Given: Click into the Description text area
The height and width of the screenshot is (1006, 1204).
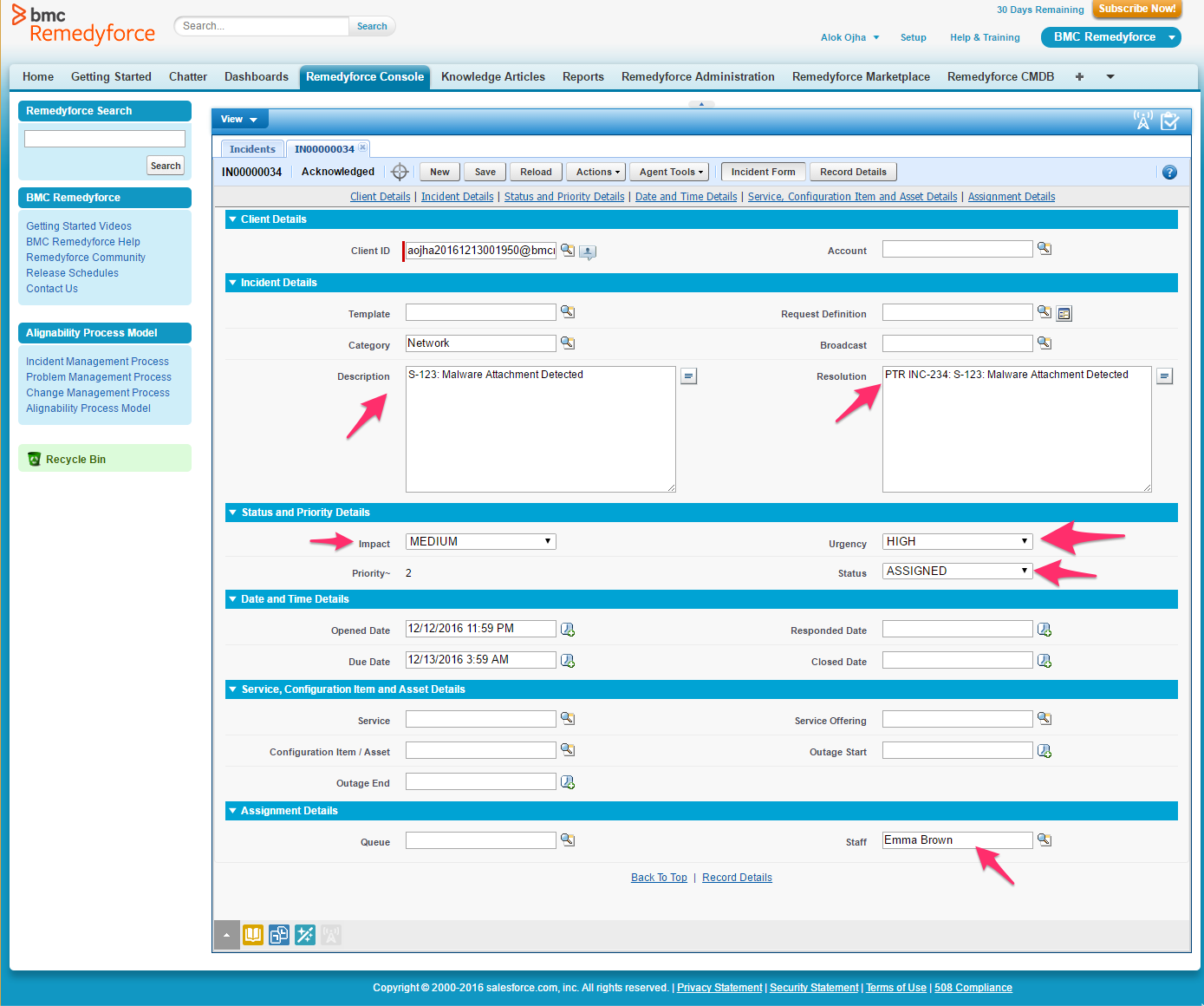Looking at the screenshot, I should (541, 429).
